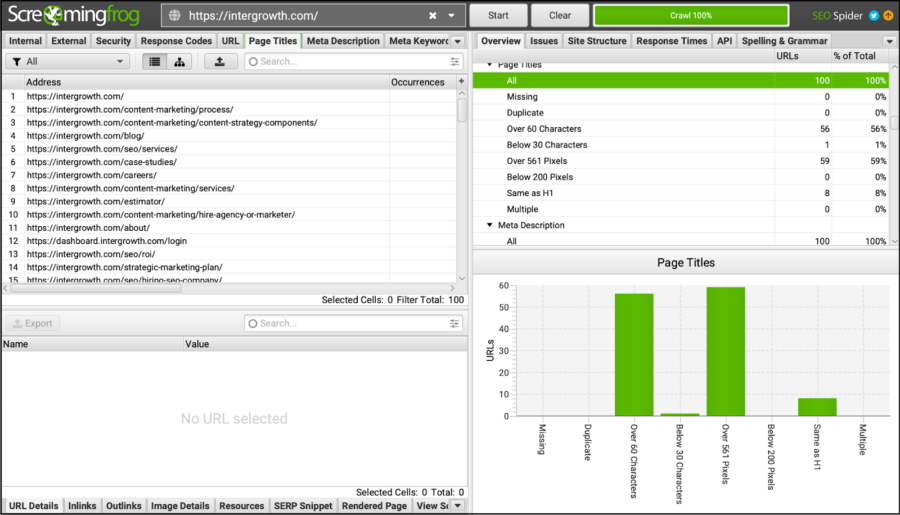Start the crawl
Viewport: 900px width, 515px height.
pyautogui.click(x=498, y=16)
